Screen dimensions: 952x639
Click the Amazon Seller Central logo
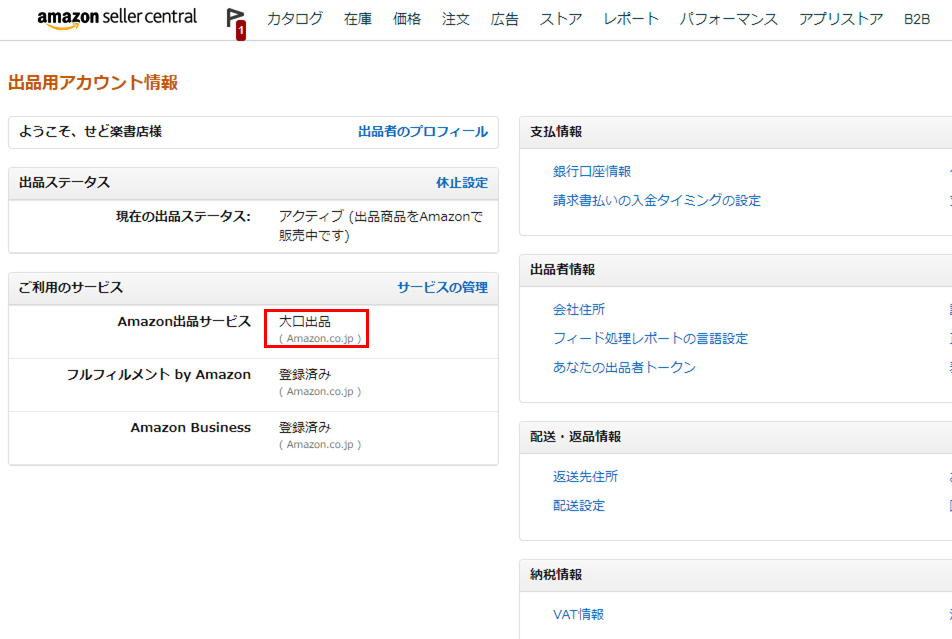click(x=117, y=18)
